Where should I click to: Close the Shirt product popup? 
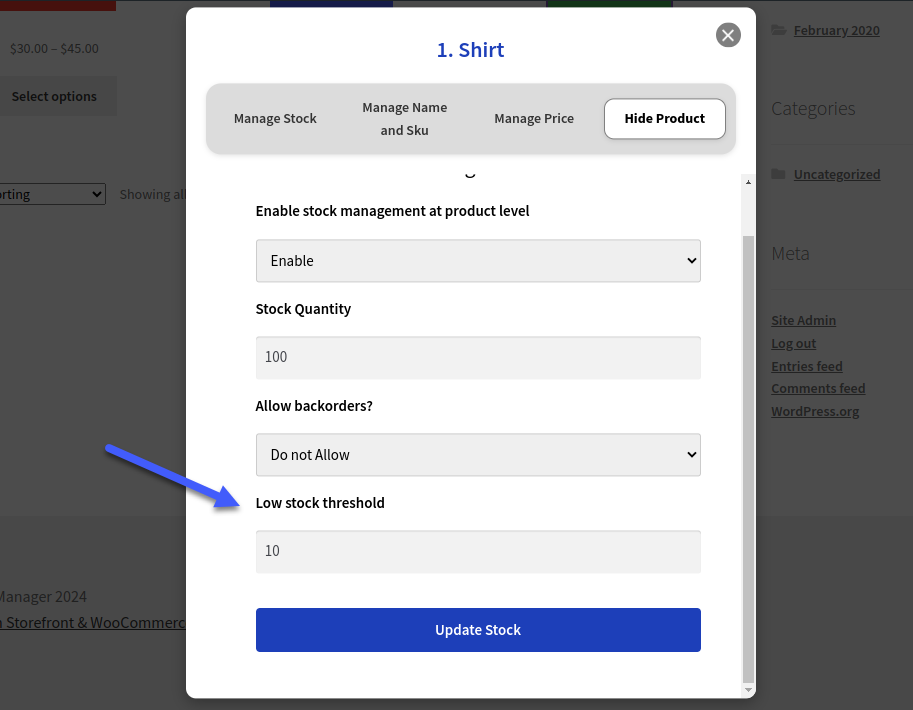point(727,34)
